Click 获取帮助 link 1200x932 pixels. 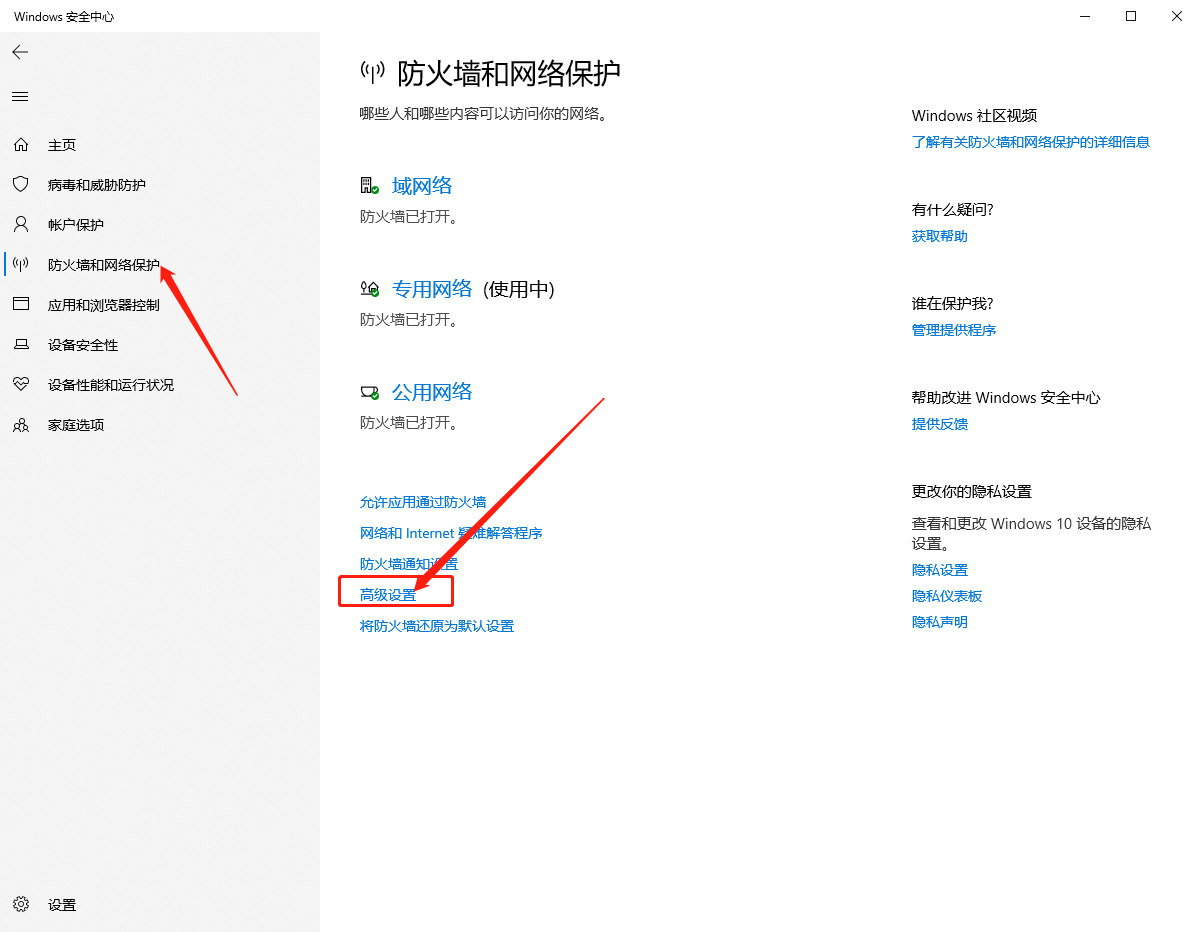point(940,236)
